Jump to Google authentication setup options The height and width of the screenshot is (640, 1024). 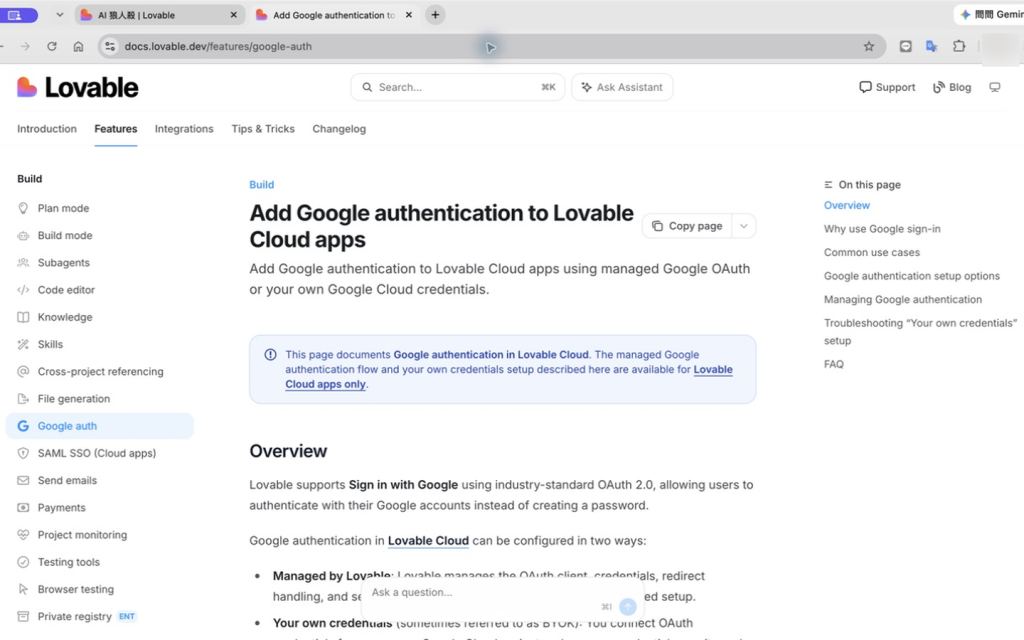[x=911, y=276]
